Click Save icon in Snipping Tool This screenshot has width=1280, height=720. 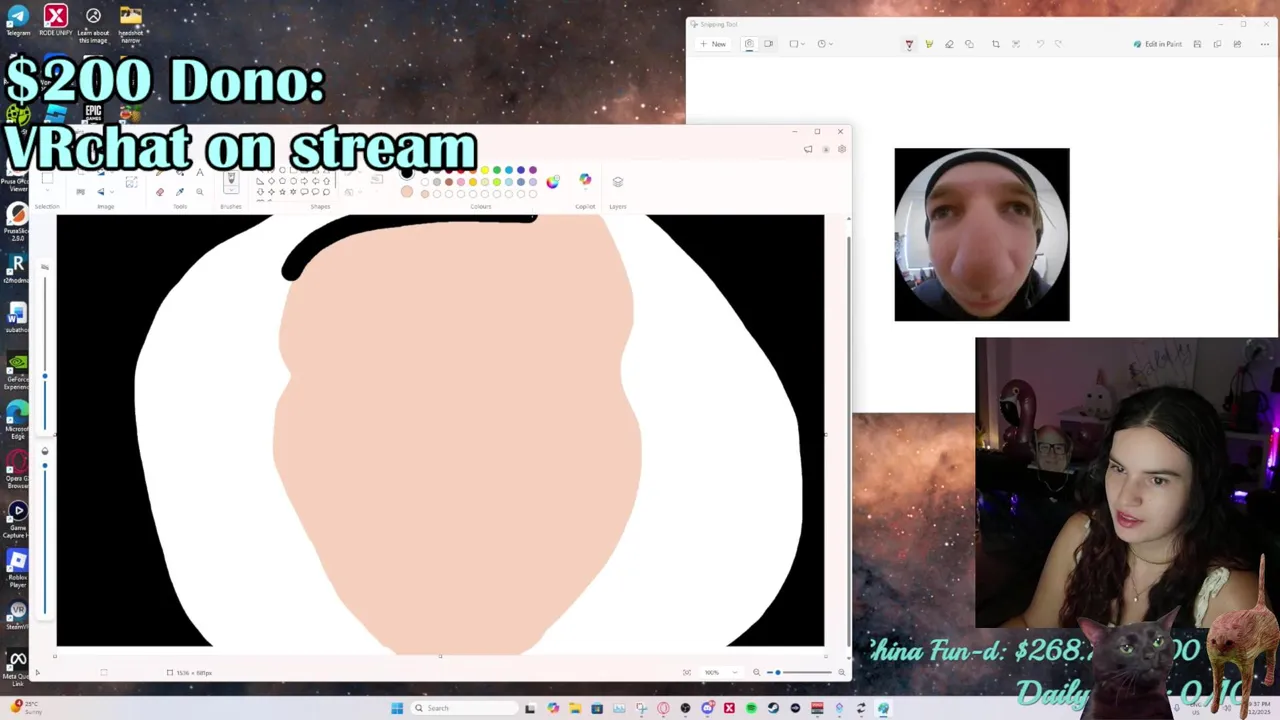tap(1197, 44)
